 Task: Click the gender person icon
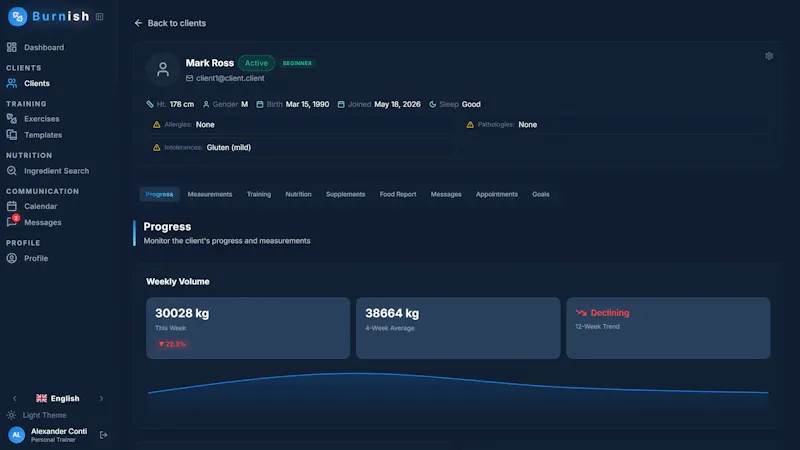coord(206,104)
